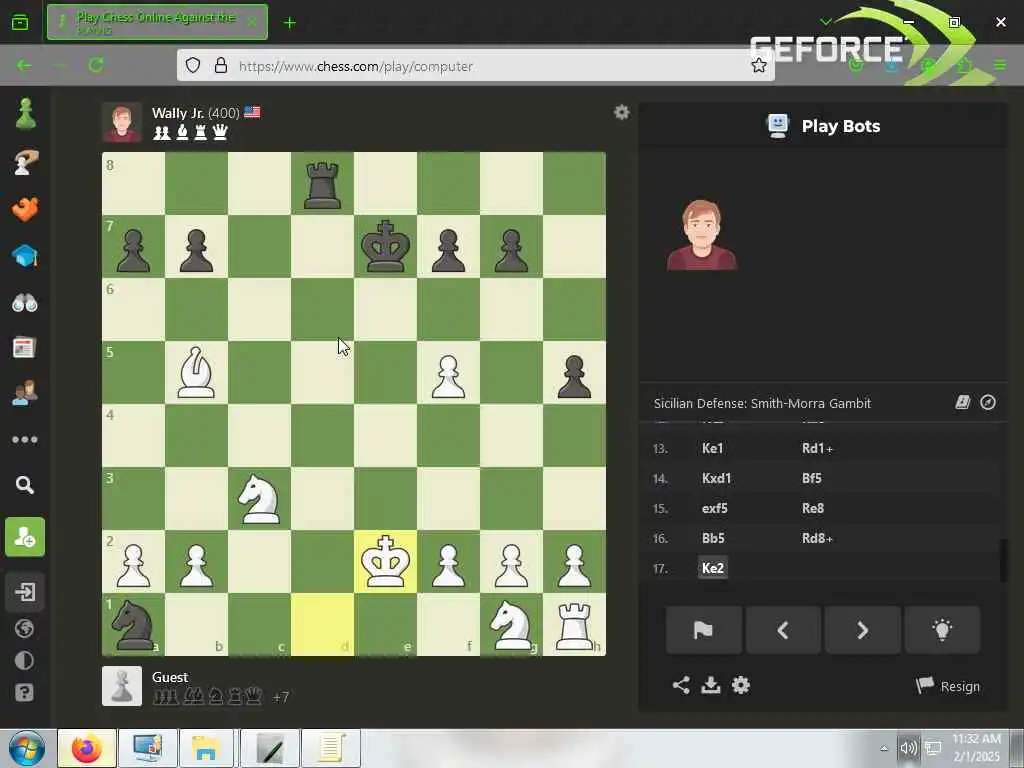The height and width of the screenshot is (768, 1024).
Task: Open board settings gear above the board
Action: (622, 112)
